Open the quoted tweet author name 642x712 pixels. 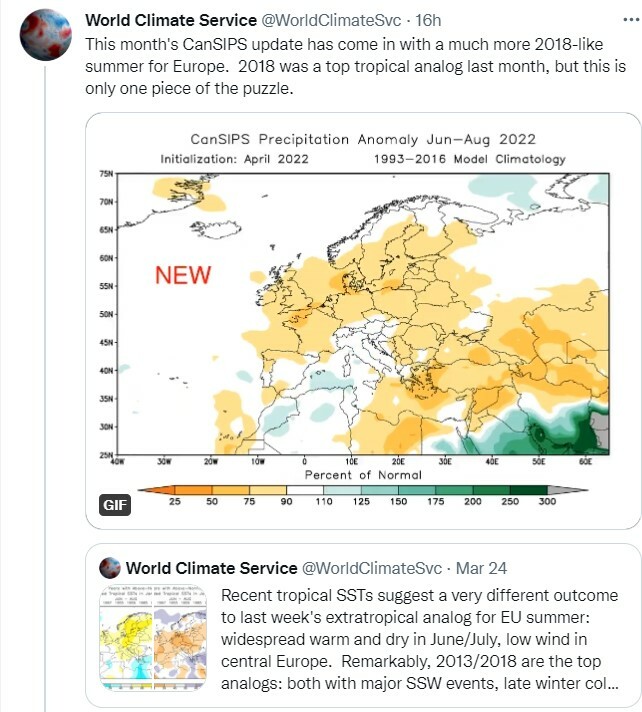point(211,569)
